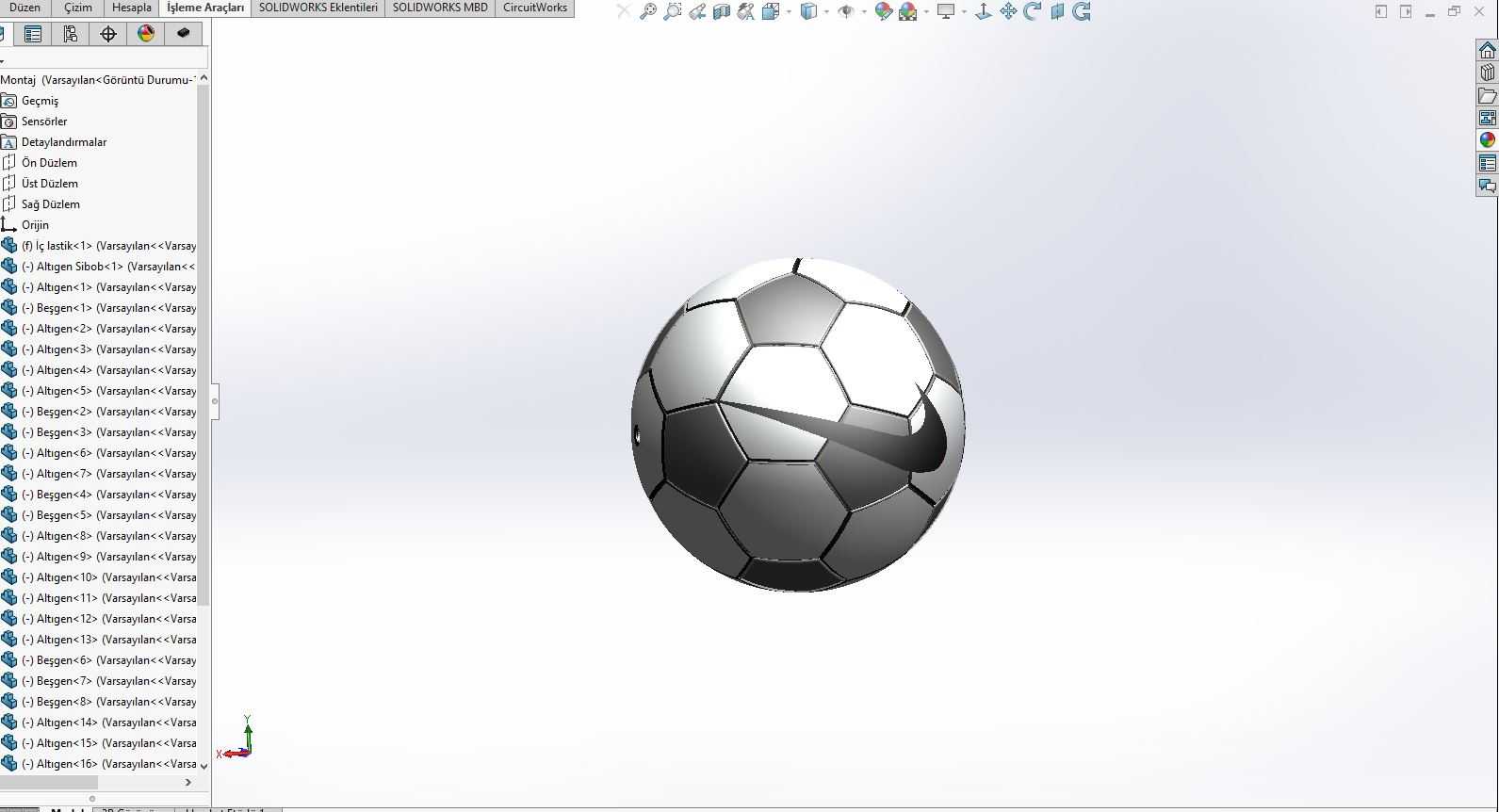Image resolution: width=1499 pixels, height=812 pixels.
Task: Open the Dynamic Annotation Views tool
Action: click(x=745, y=11)
